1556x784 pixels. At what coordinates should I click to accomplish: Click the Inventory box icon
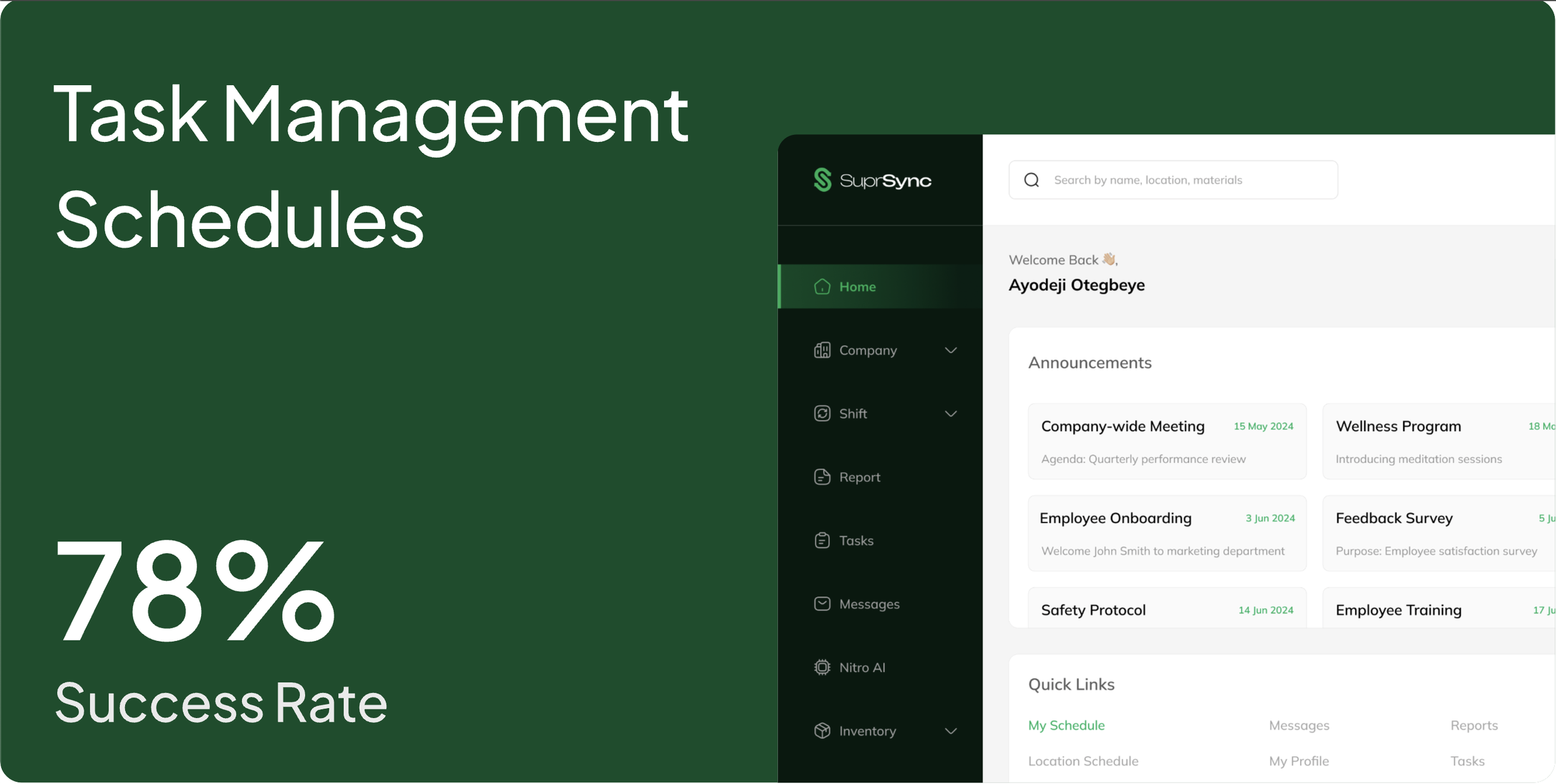point(822,731)
